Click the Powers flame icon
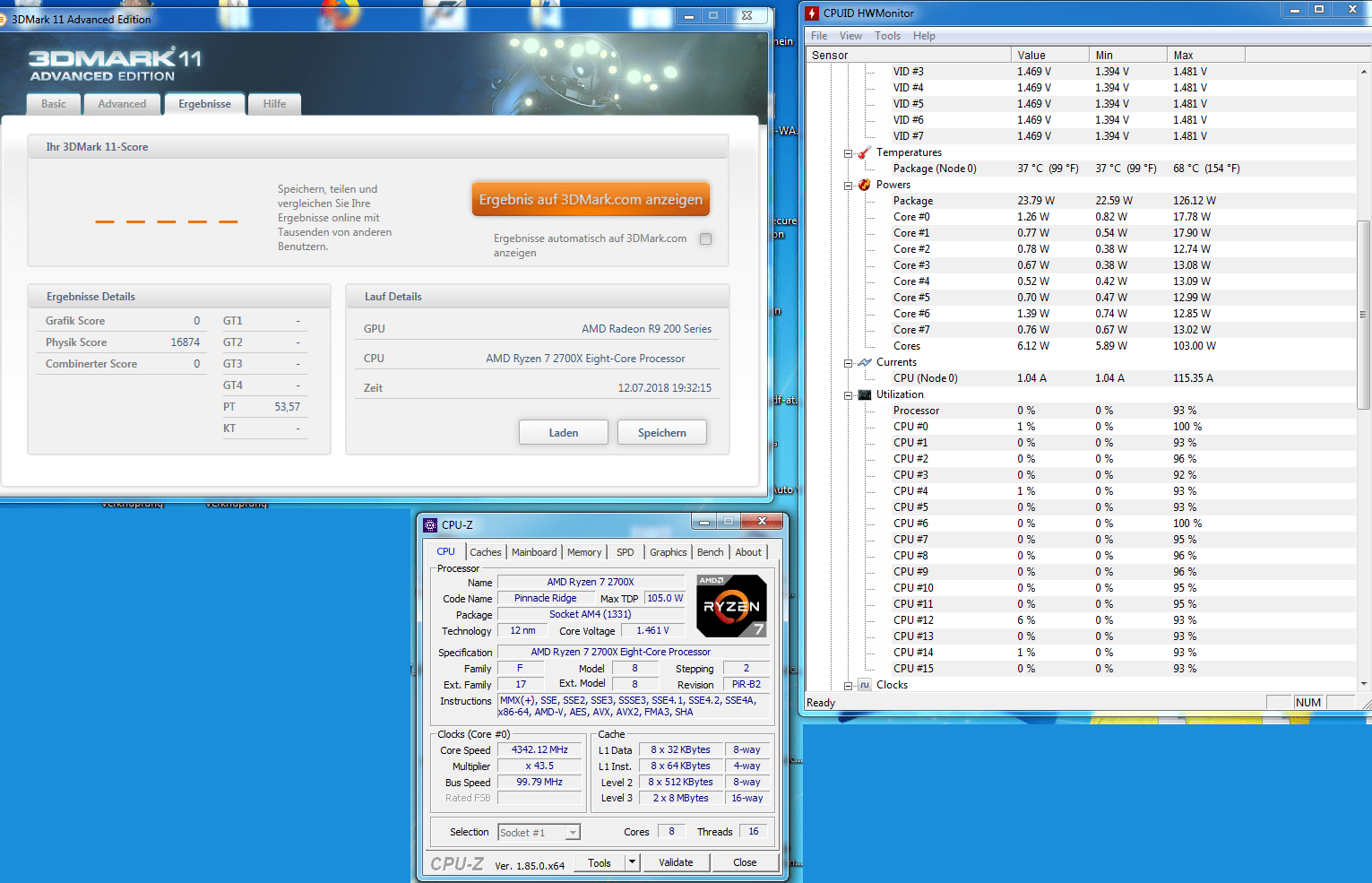 pos(865,185)
